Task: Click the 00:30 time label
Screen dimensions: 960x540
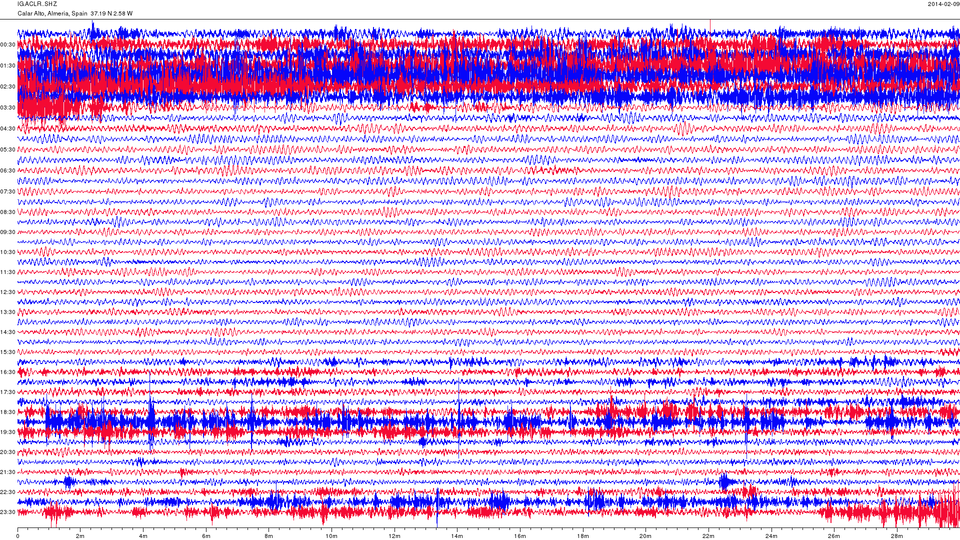Action: pos(8,45)
